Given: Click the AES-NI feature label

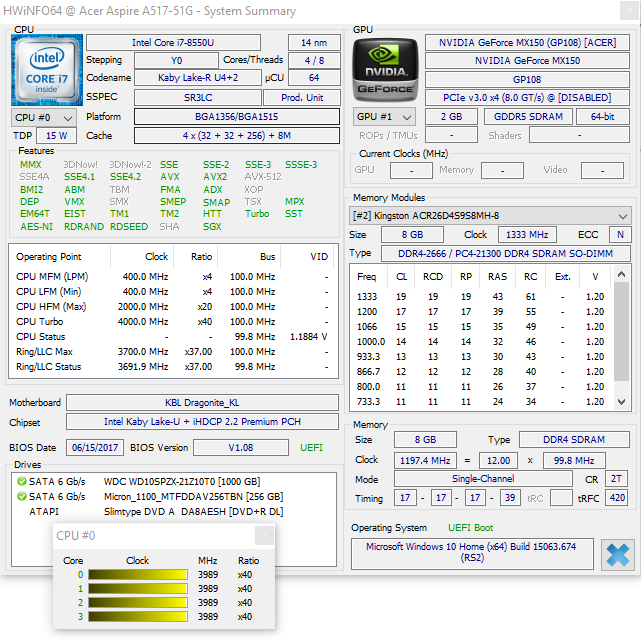Looking at the screenshot, I should pos(36,227).
